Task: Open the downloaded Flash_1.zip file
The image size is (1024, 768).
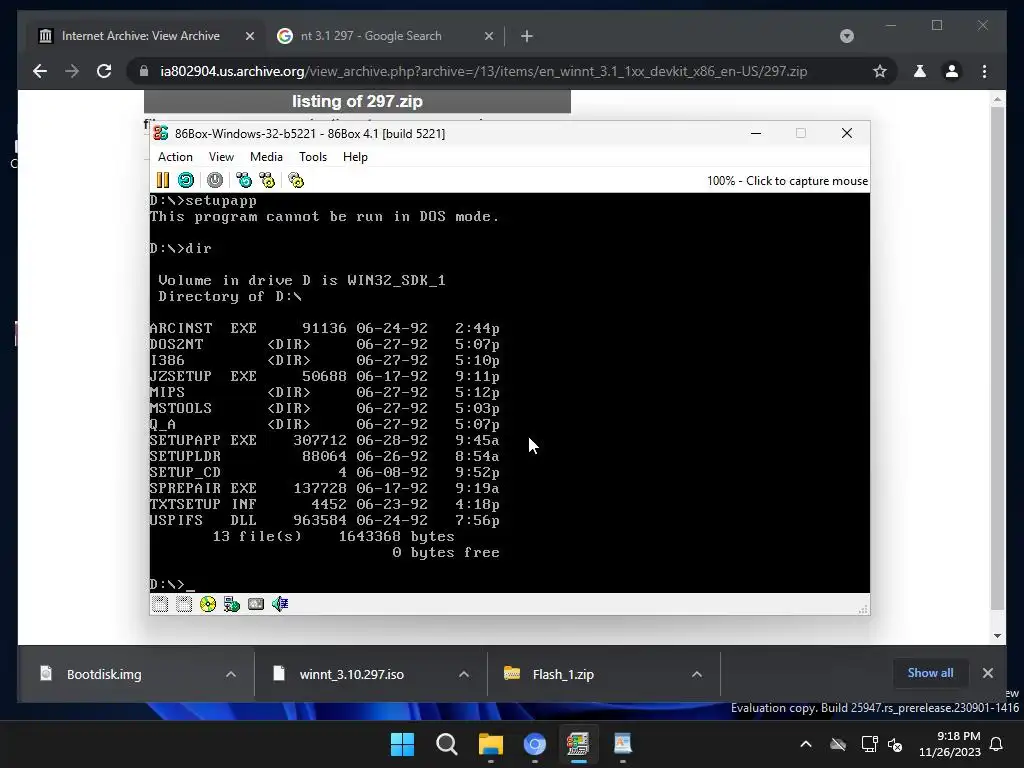Action: (562, 674)
